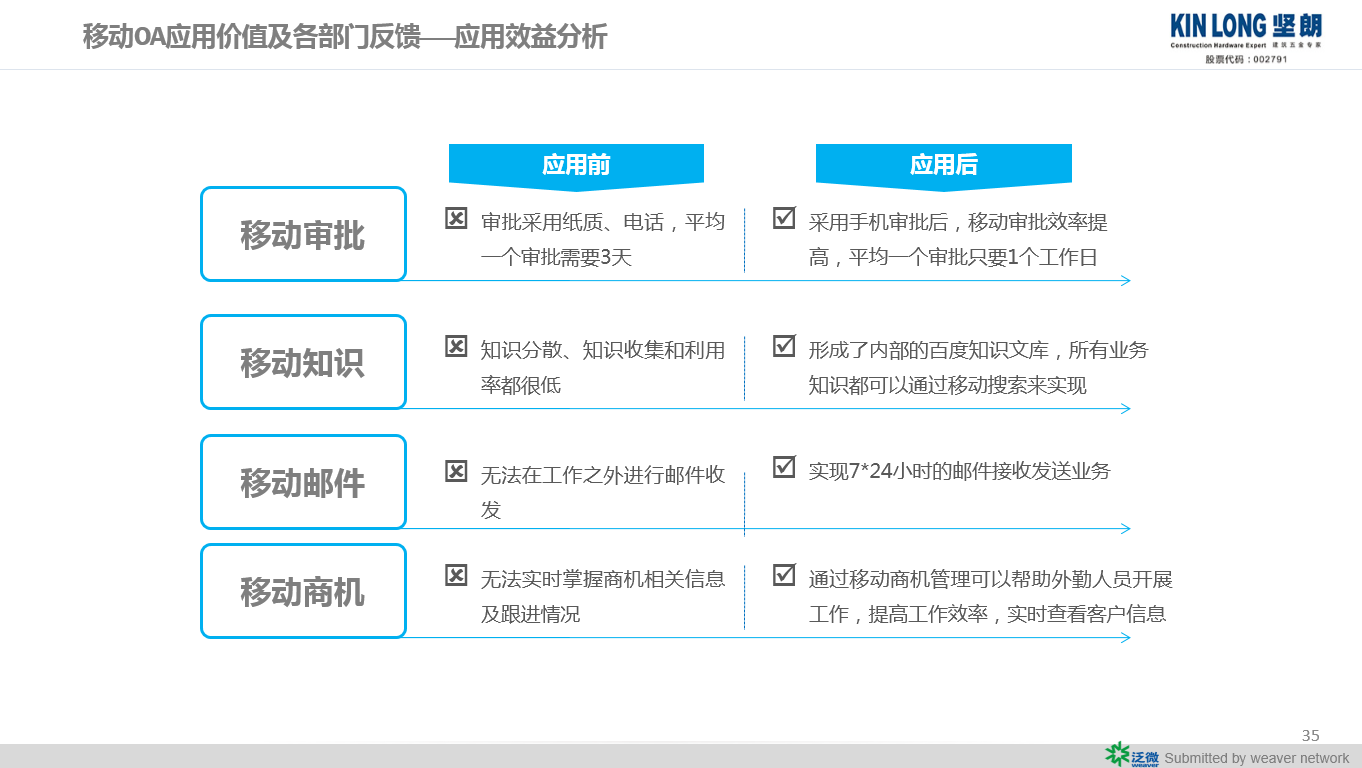Click the X mark beside 审批采用纸质

click(456, 219)
